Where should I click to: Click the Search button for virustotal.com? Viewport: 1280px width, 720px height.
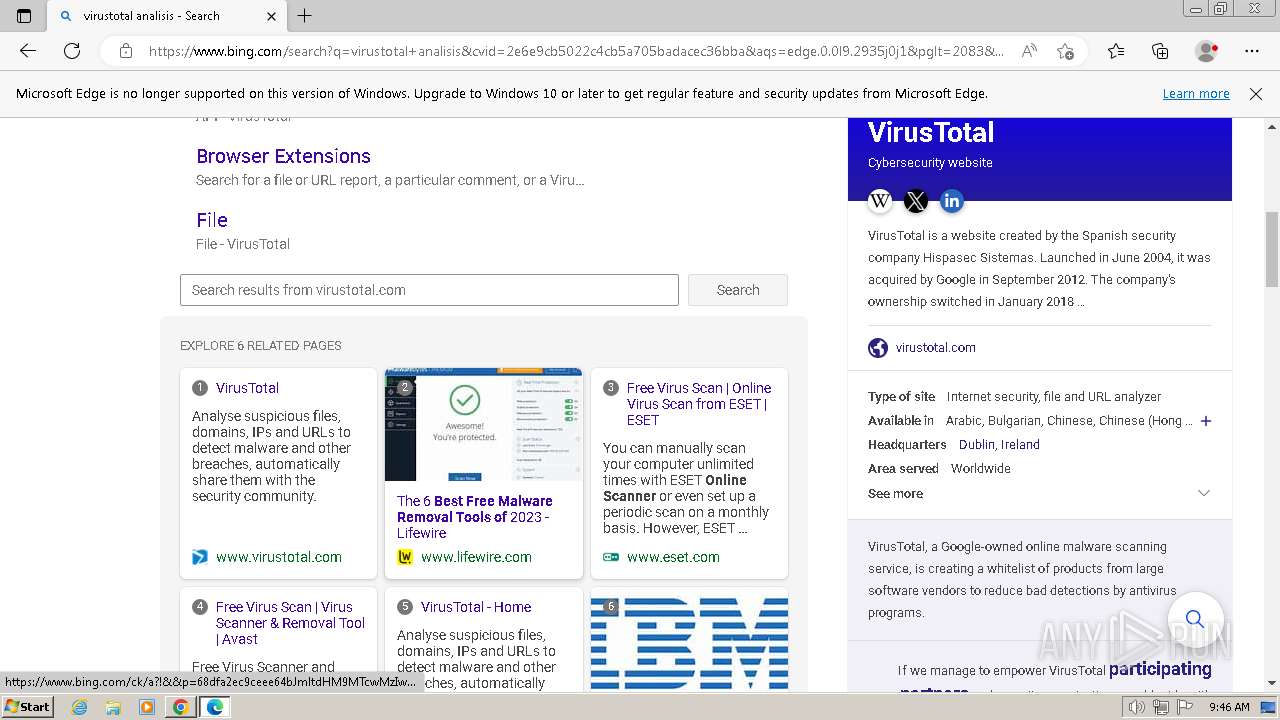738,290
